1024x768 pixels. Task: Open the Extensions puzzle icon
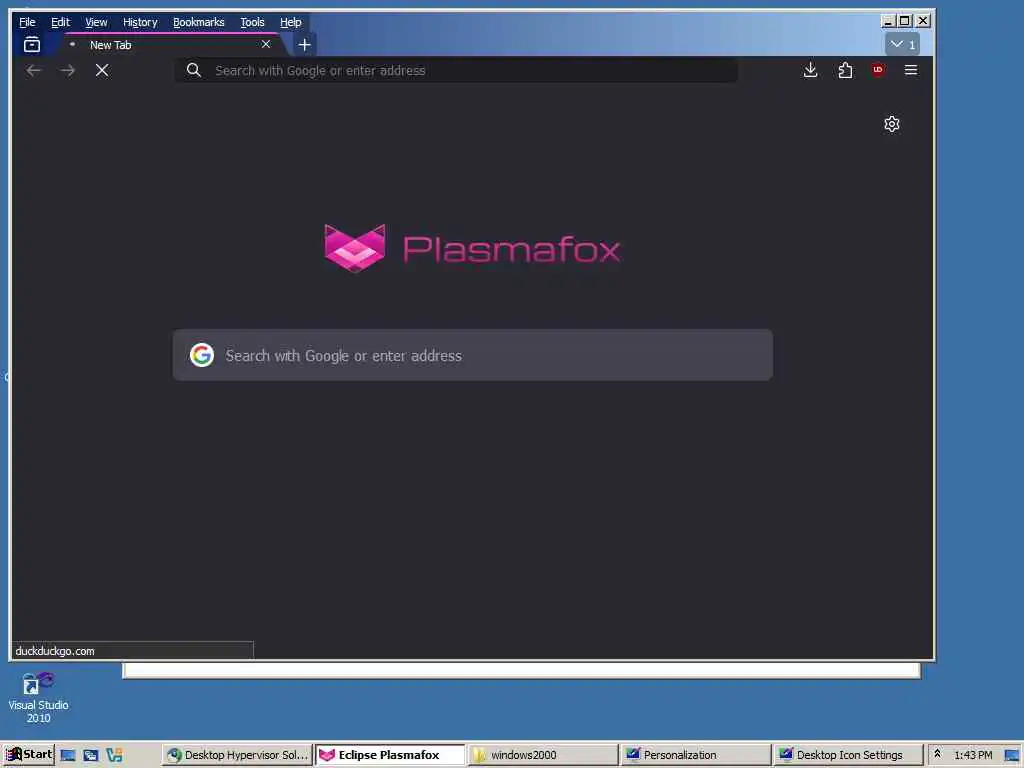pos(845,70)
